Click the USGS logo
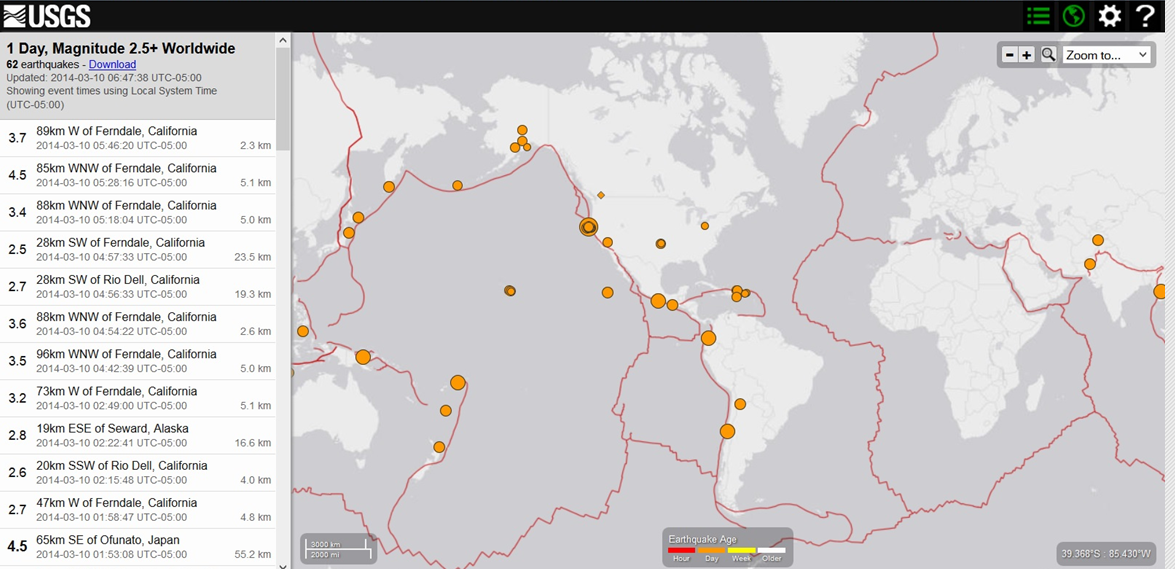 coord(47,15)
